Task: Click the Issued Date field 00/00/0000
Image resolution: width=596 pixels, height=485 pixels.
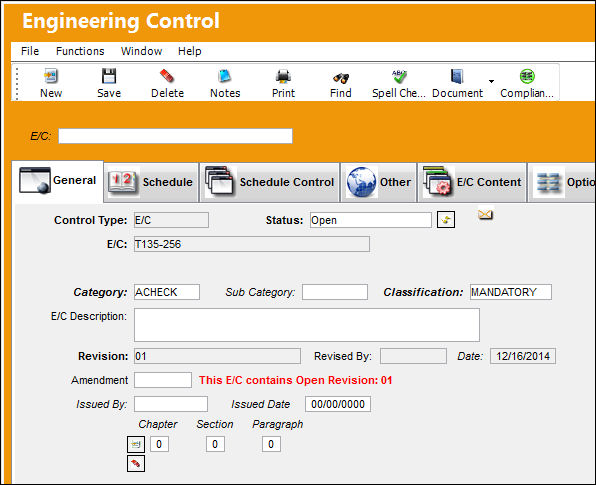Action: click(338, 404)
